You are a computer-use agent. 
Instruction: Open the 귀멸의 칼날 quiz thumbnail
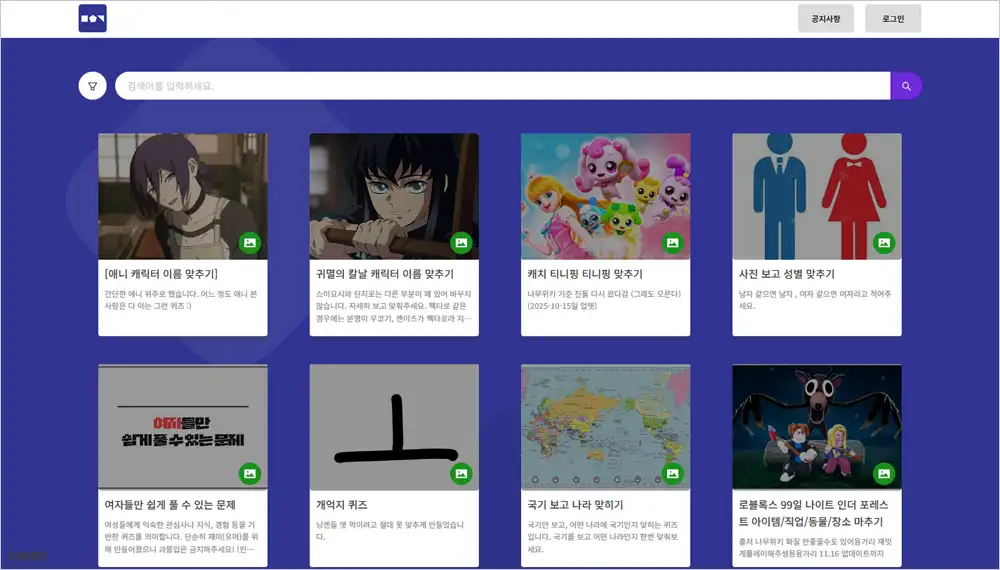tap(394, 196)
